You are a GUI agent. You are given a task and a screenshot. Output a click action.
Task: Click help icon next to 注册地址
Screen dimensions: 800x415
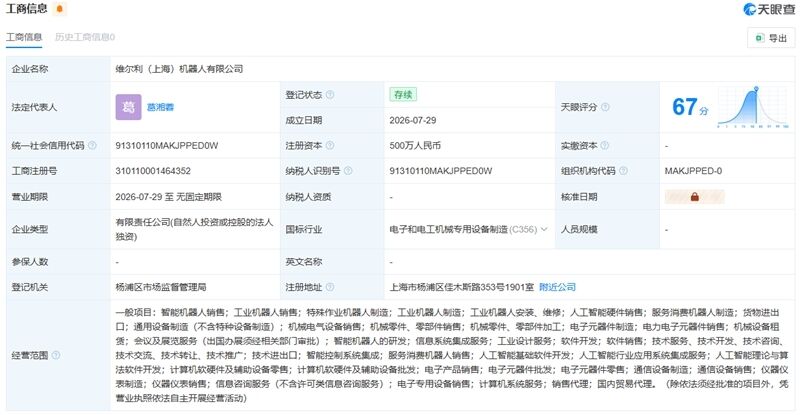point(330,287)
